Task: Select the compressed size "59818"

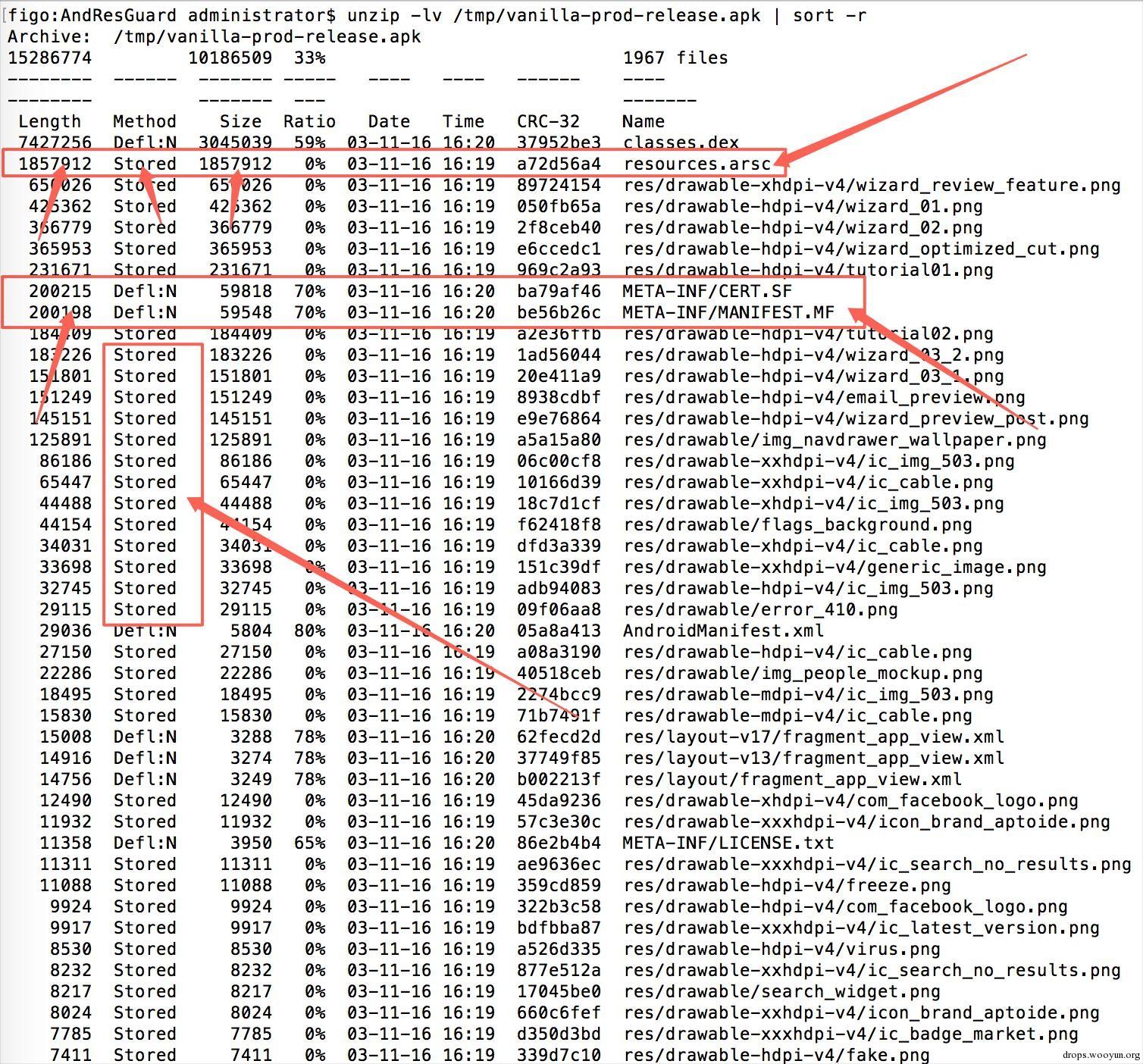Action: click(246, 291)
